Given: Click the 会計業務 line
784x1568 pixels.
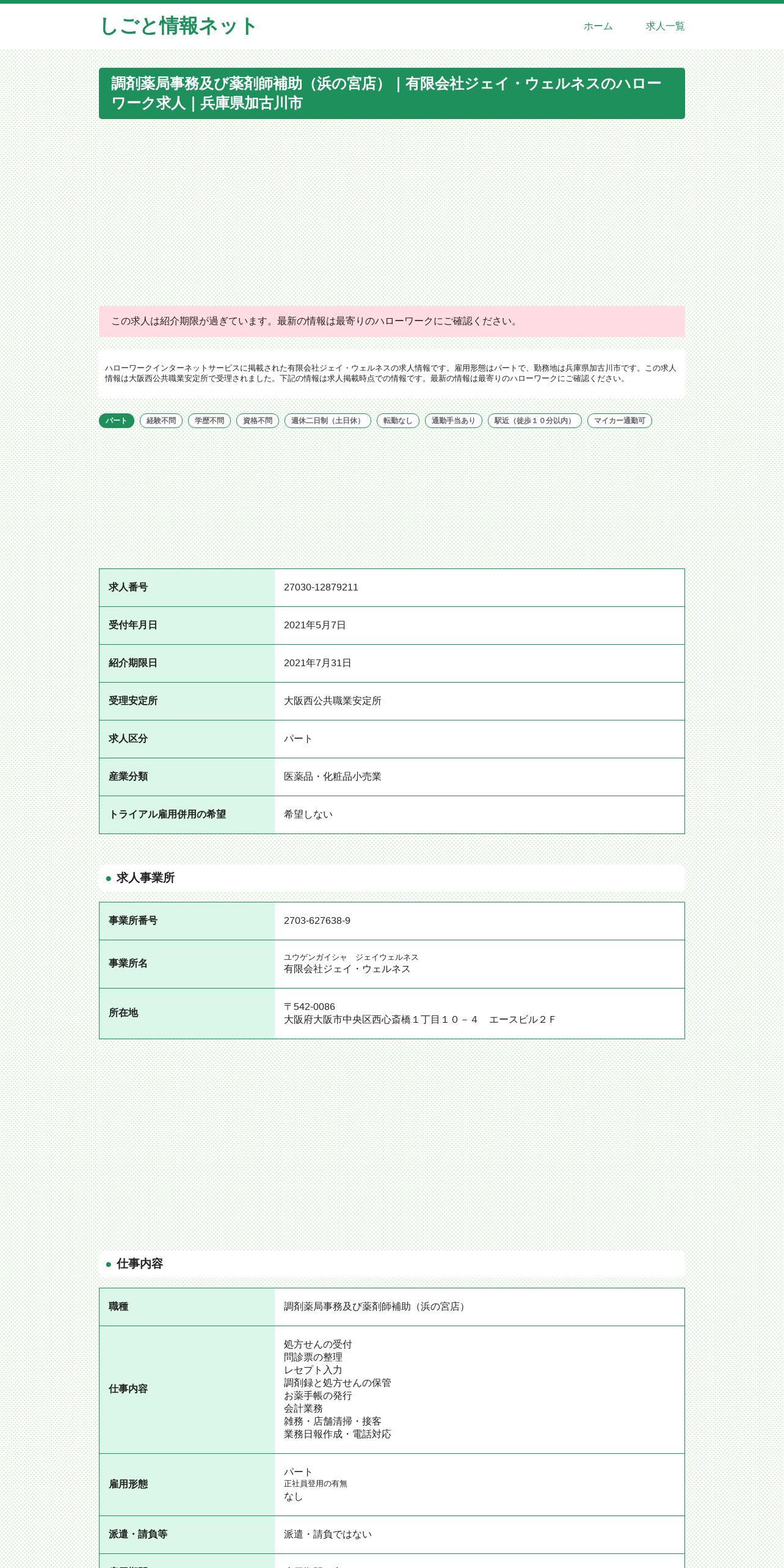Looking at the screenshot, I should [303, 1409].
